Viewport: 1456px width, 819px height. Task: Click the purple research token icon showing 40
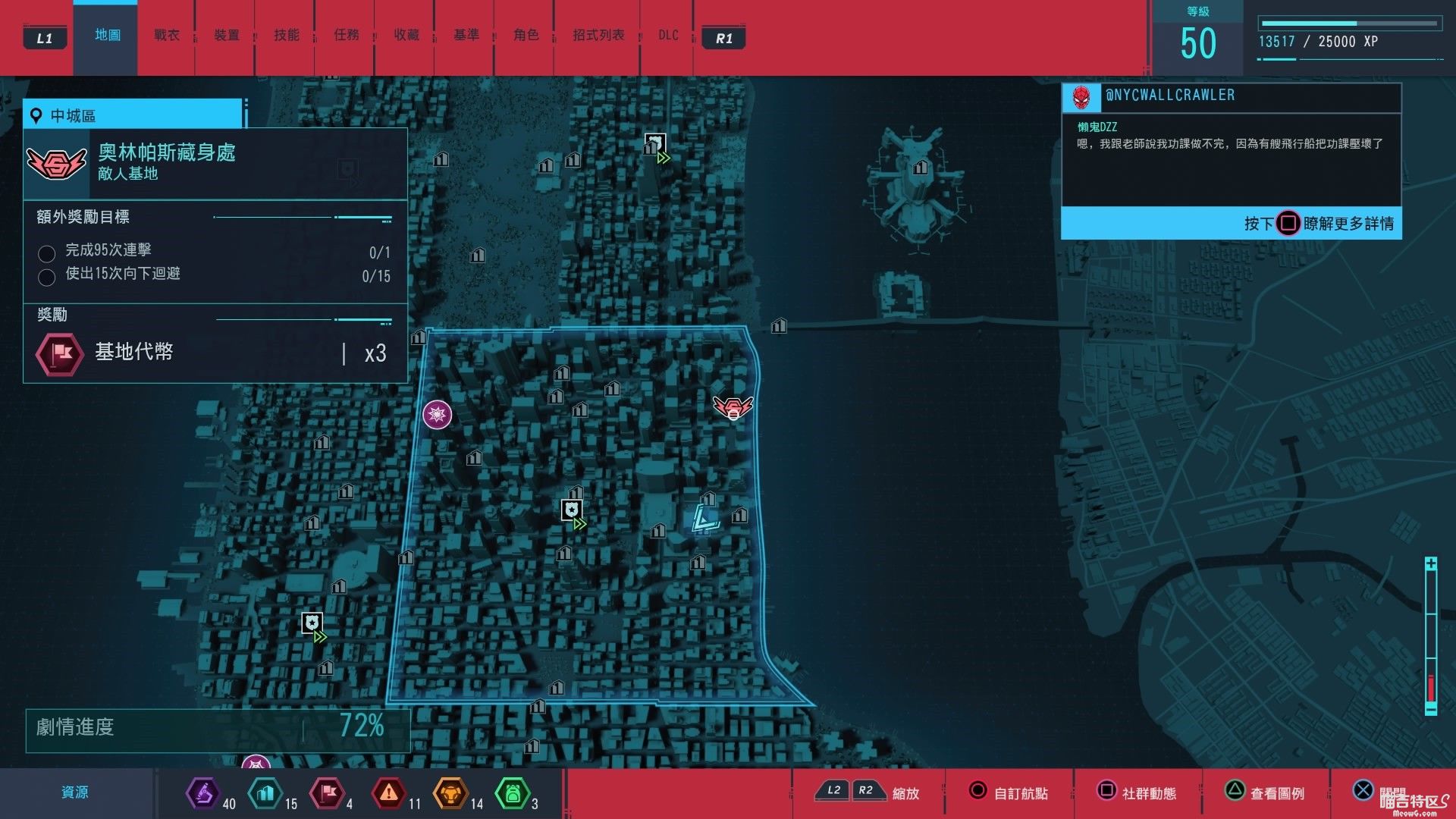(203, 794)
